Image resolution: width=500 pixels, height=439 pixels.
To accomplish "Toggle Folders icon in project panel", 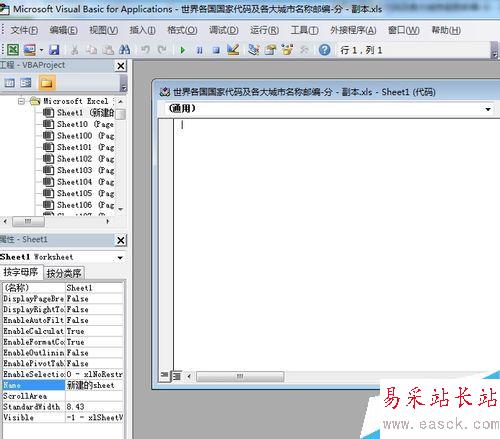I will (47, 82).
